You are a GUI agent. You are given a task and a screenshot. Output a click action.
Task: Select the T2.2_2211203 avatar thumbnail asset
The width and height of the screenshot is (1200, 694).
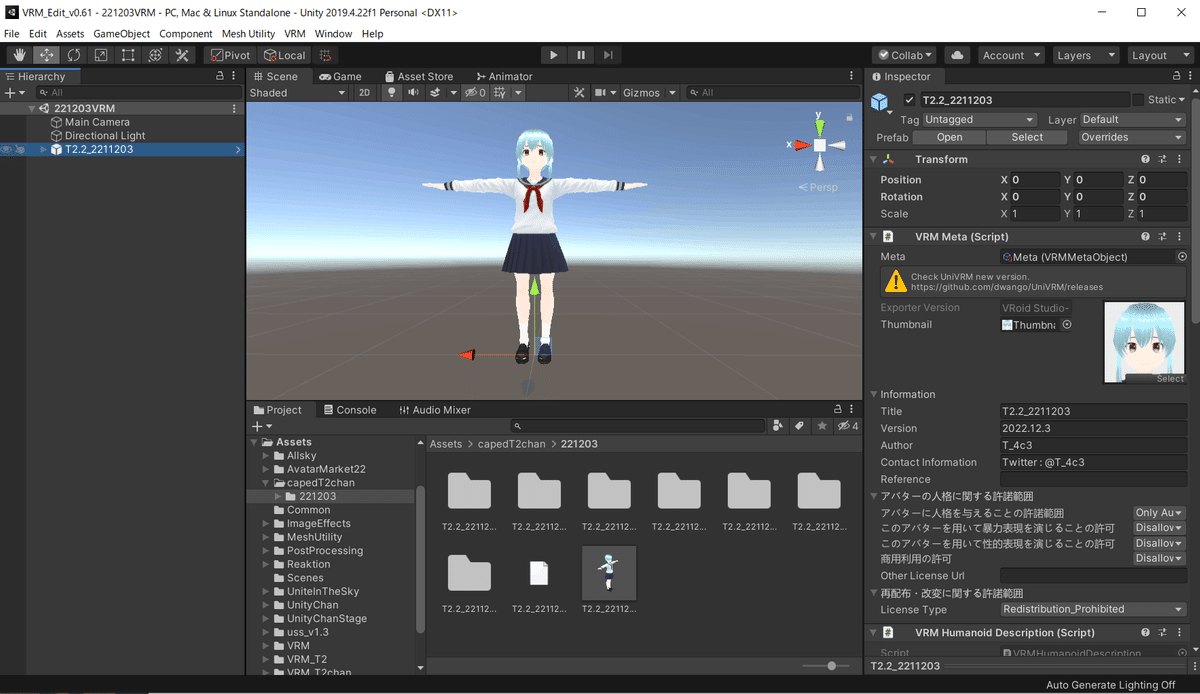click(x=609, y=573)
